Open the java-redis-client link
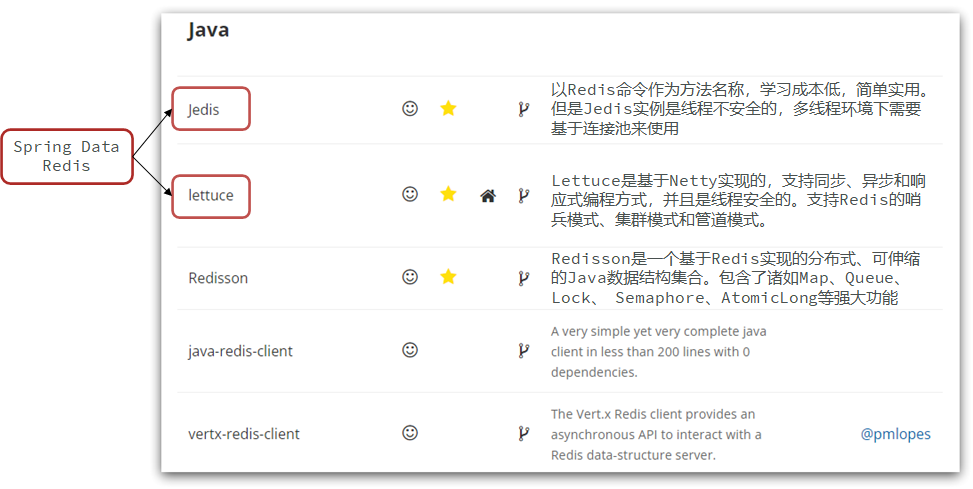Image resolution: width=973 pixels, height=489 pixels. [240, 351]
